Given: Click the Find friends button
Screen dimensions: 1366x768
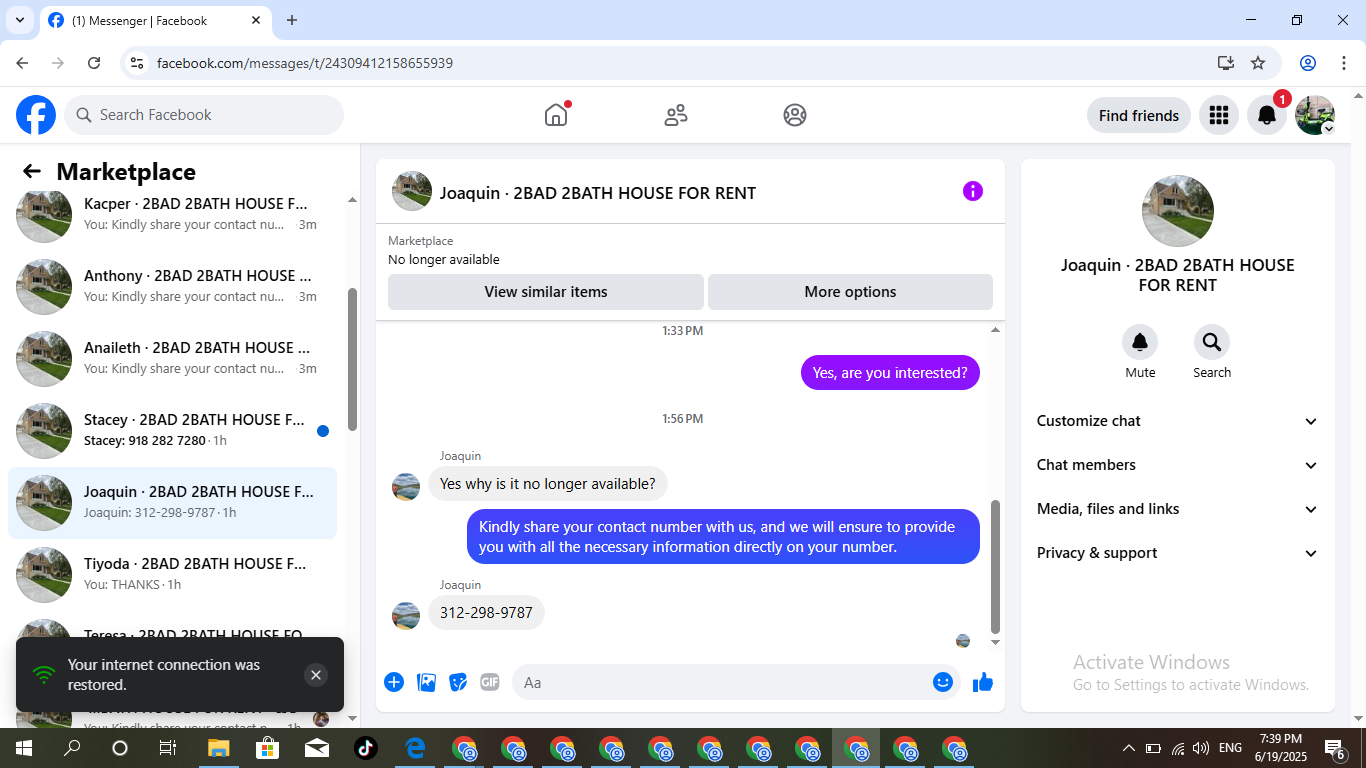Looking at the screenshot, I should point(1139,115).
